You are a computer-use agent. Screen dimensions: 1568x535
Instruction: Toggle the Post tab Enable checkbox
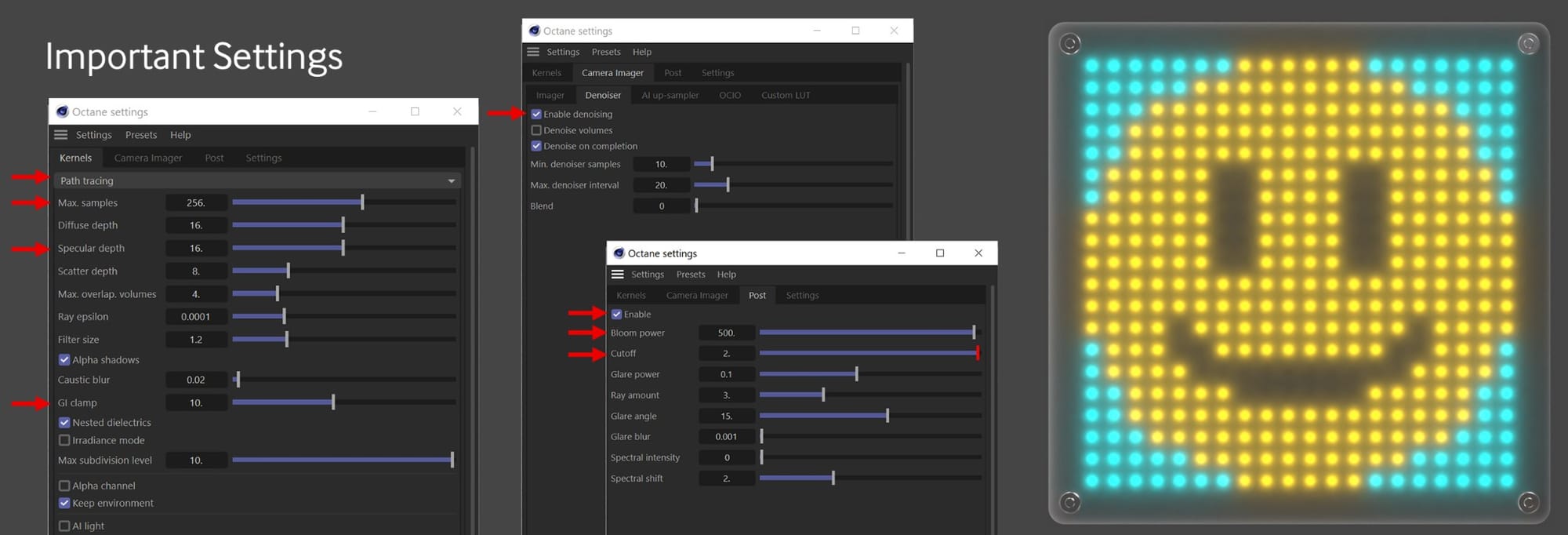pos(617,314)
